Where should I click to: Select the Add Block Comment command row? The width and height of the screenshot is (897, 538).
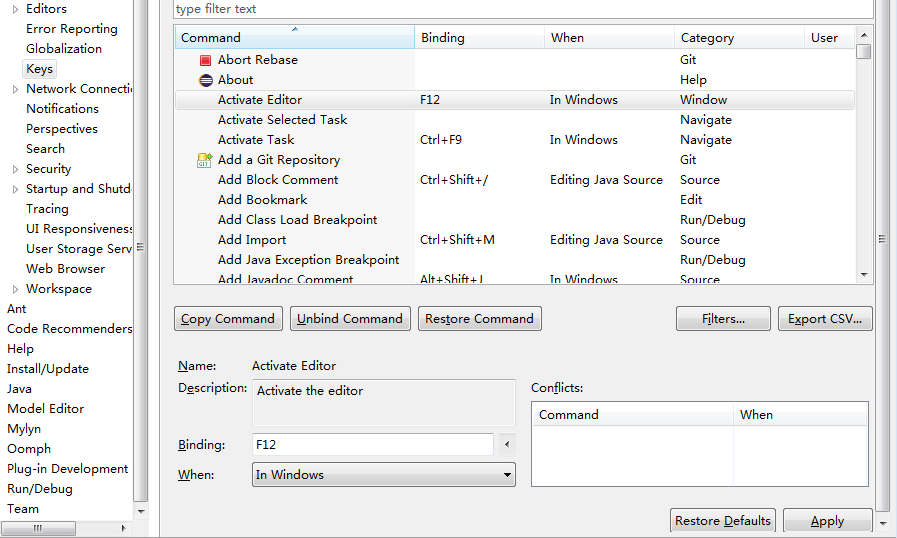point(278,180)
